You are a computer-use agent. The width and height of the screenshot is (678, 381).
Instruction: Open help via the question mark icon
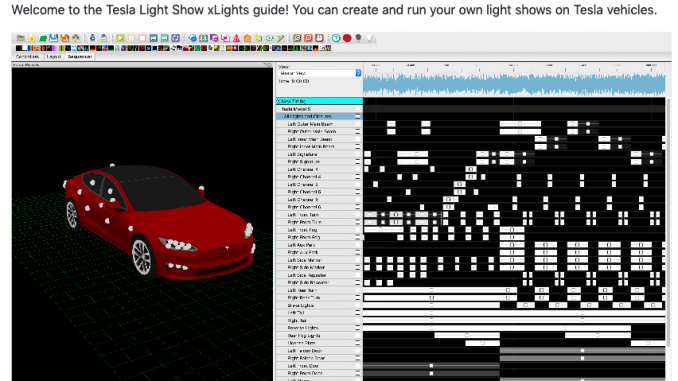pos(336,38)
